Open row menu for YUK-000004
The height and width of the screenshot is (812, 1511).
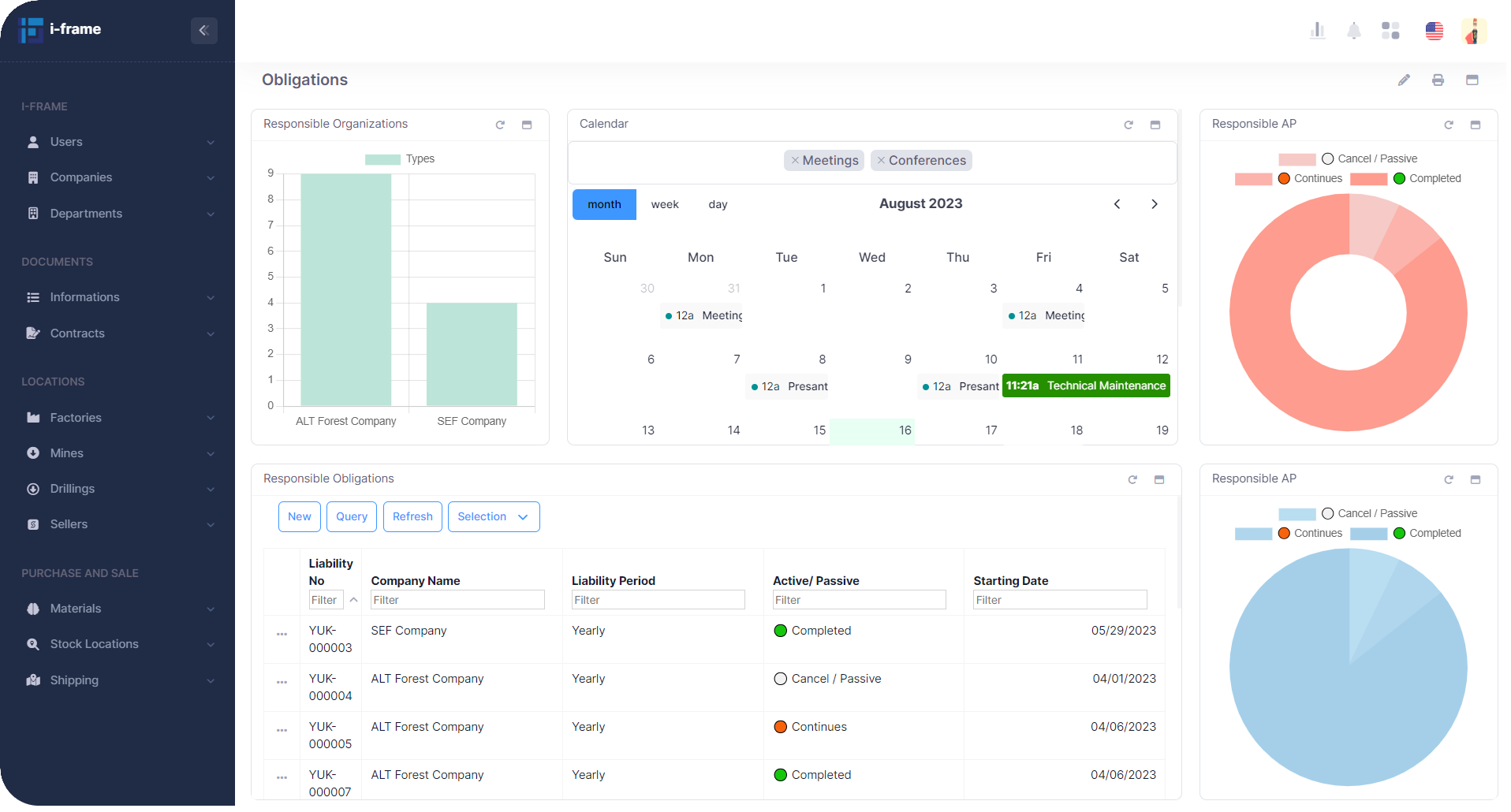click(282, 683)
